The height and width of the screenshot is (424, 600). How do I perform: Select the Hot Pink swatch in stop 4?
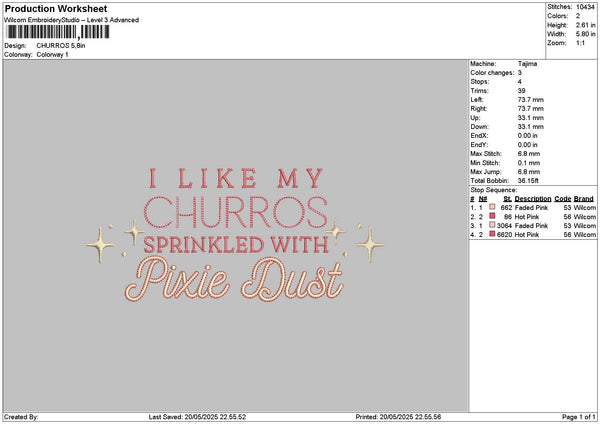tap(493, 234)
